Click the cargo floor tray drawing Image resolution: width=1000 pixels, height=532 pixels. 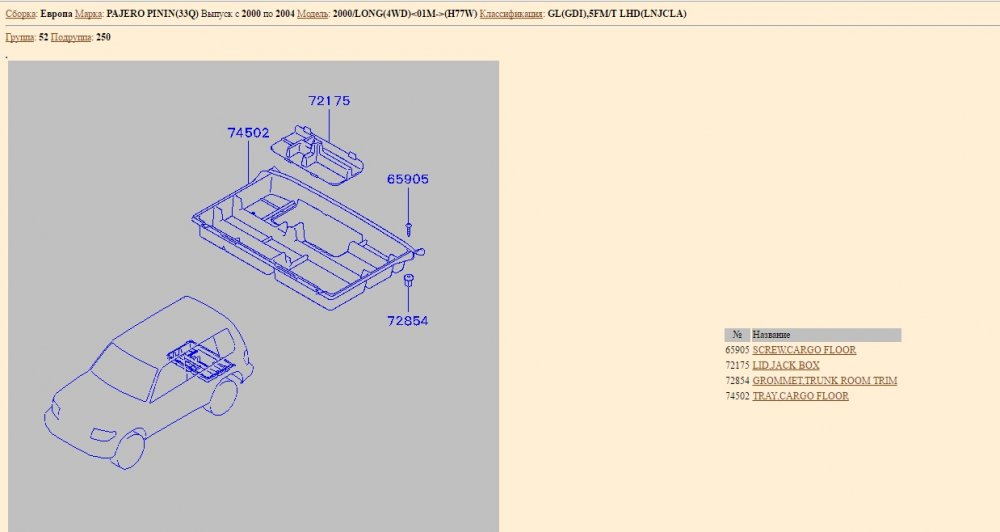(x=308, y=239)
